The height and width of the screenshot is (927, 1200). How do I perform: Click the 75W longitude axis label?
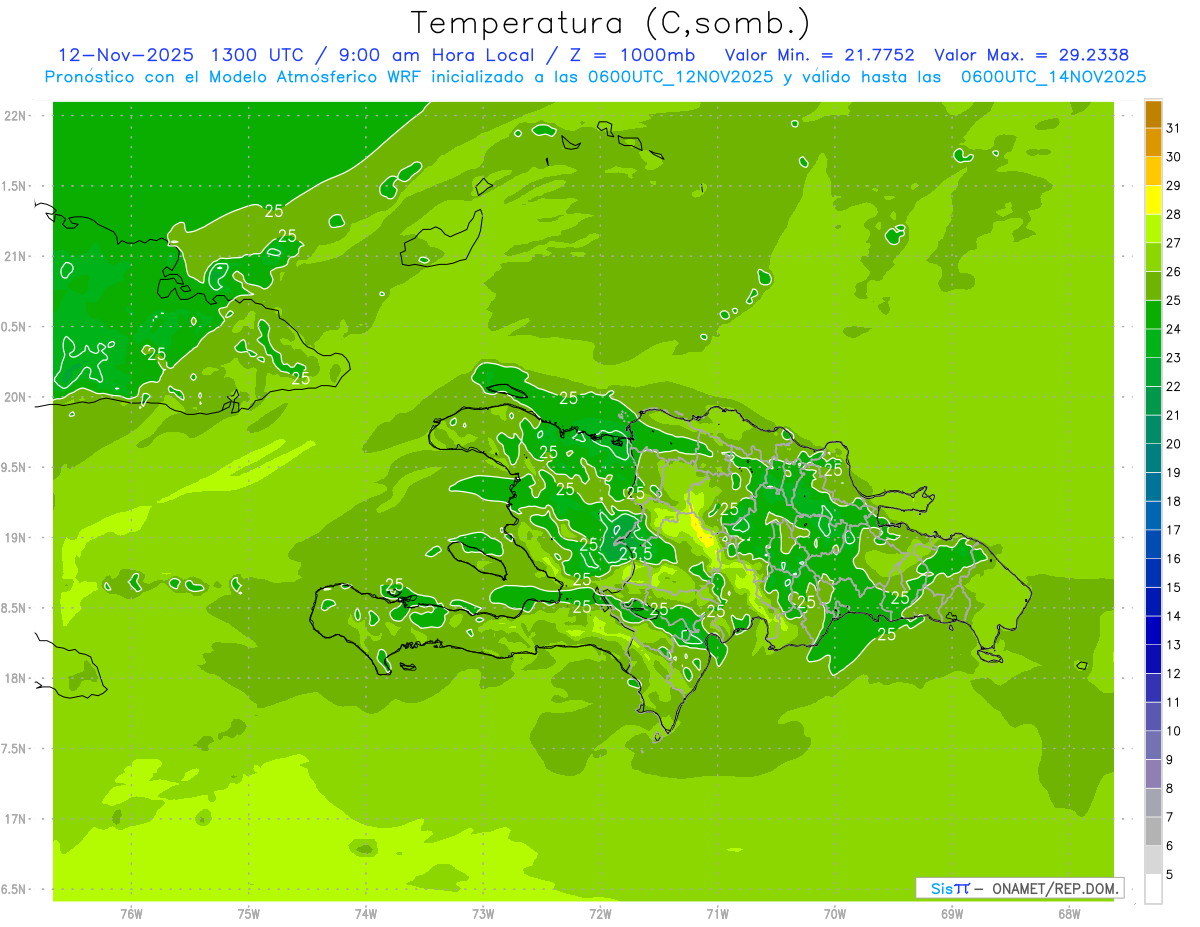coord(249,913)
